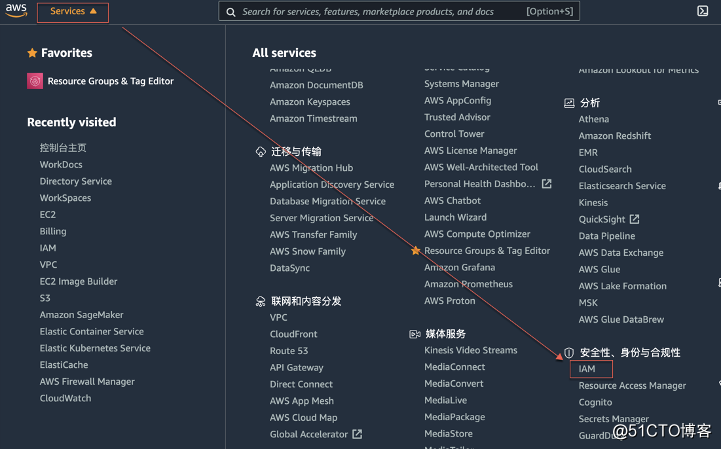Open Athena under 分析
This screenshot has height=450, width=722.
pyautogui.click(x=594, y=119)
